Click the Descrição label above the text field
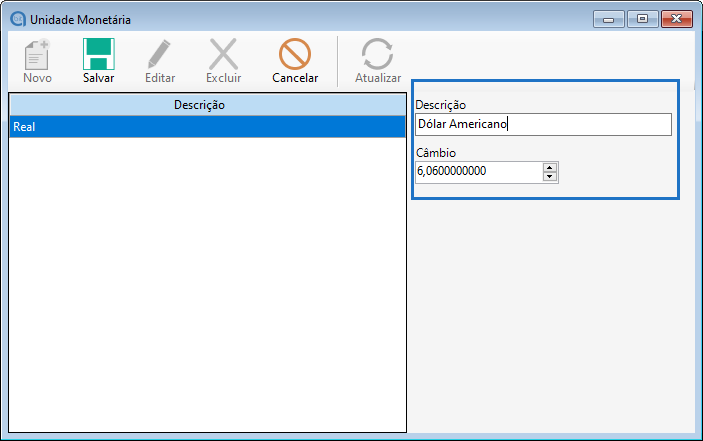This screenshot has height=441, width=703. [x=441, y=105]
